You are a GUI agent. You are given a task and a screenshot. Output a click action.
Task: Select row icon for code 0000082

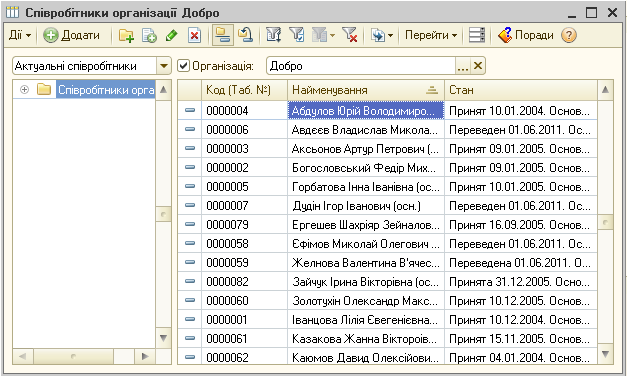[190, 281]
